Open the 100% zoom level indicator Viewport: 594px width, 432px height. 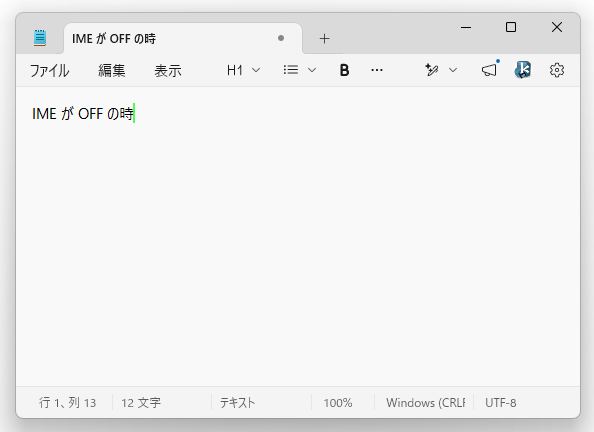pos(338,402)
